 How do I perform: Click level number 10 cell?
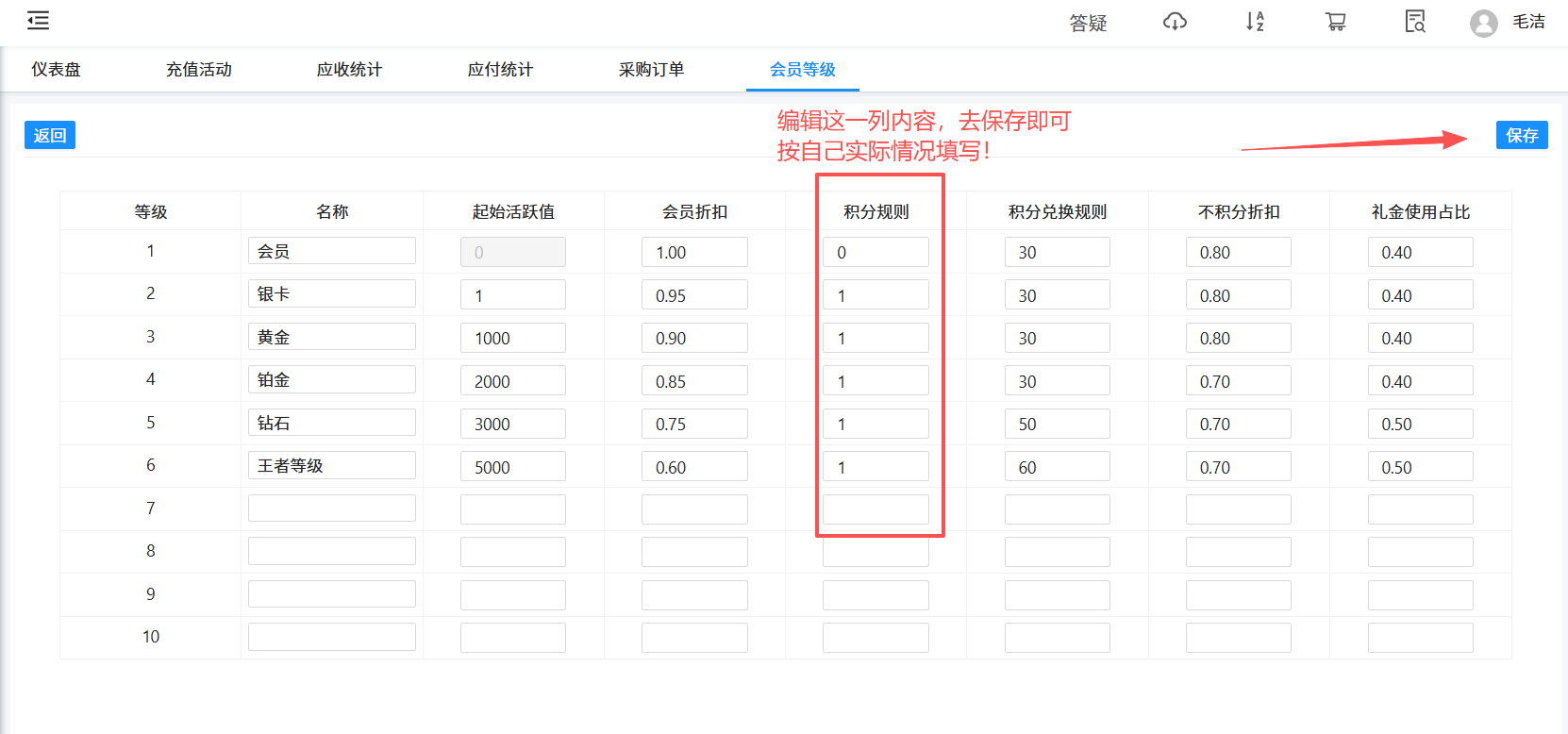(x=151, y=637)
